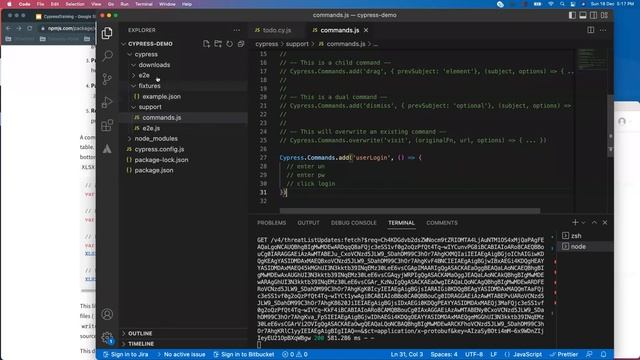640x360 pixels.
Task: Maximize the terminal panel size
Action: tap(594, 222)
